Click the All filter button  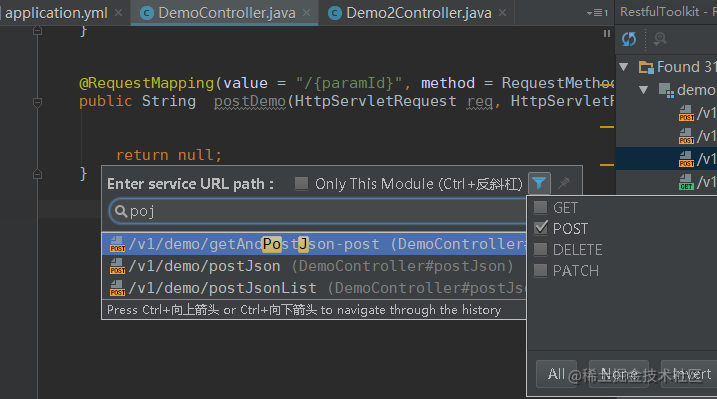pos(556,374)
